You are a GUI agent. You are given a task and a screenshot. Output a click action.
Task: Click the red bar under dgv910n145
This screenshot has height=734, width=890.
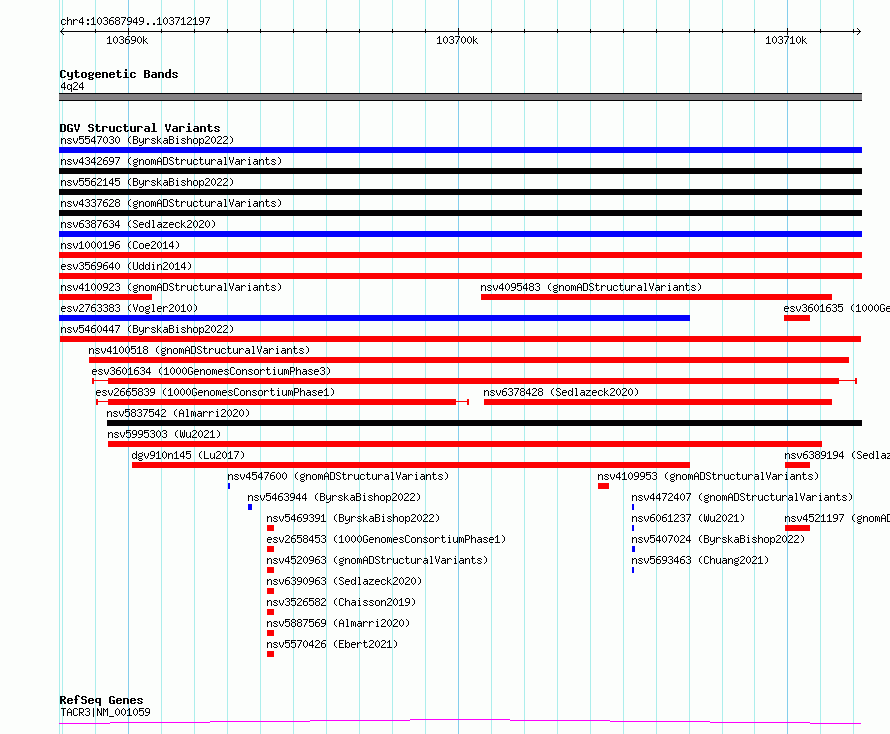click(411, 465)
